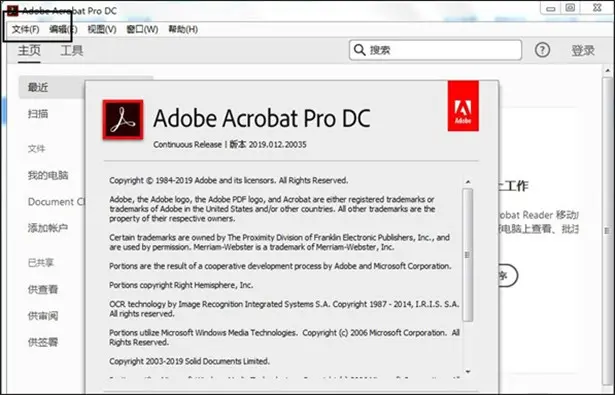
Task: Select 扫描 in the sidebar
Action: click(38, 114)
